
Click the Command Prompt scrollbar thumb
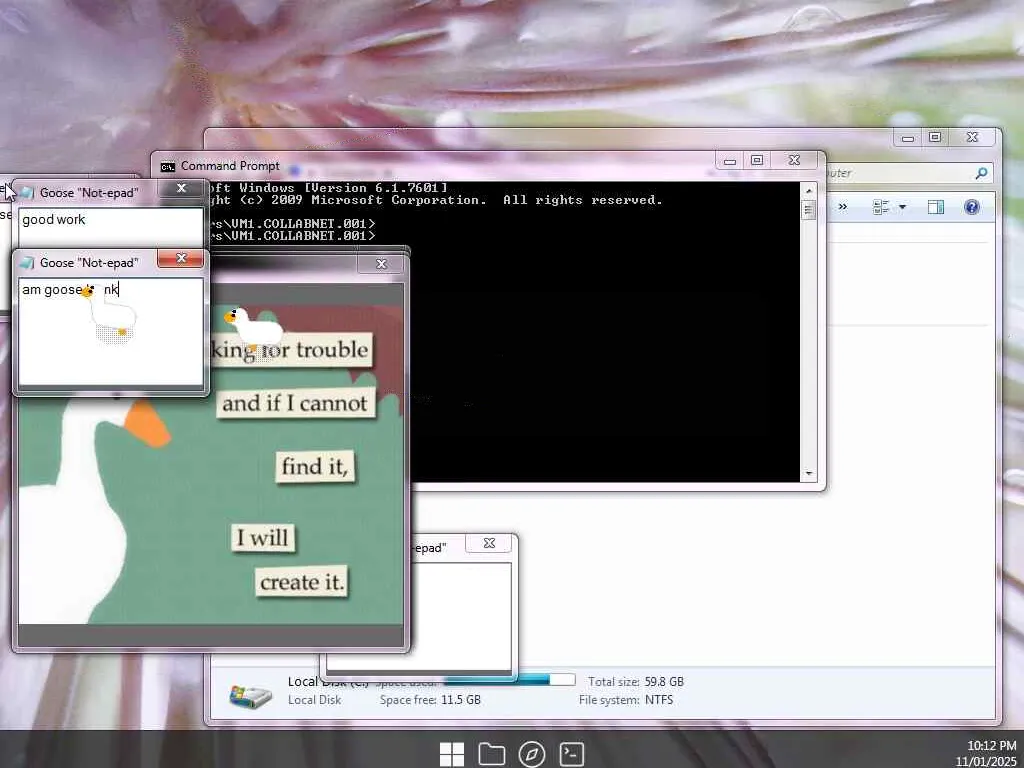808,210
